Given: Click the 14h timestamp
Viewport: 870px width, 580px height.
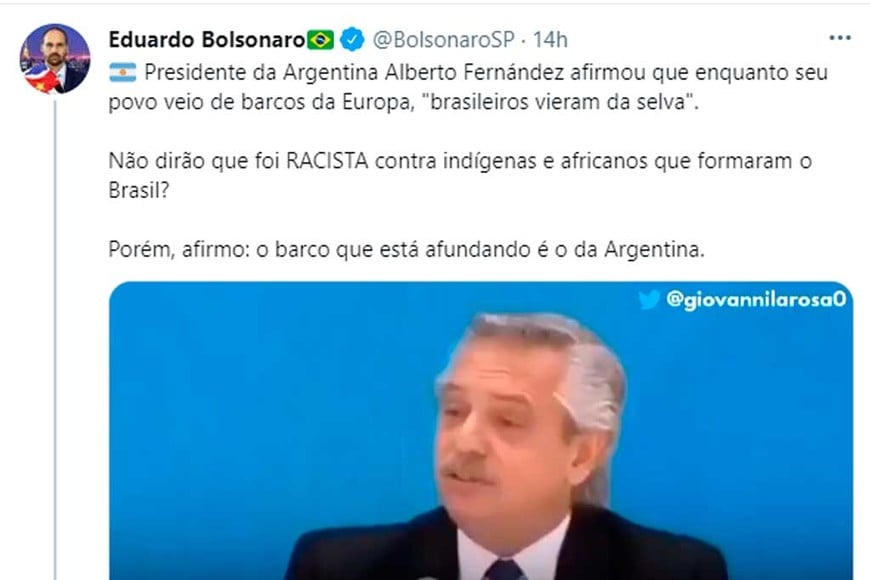Looking at the screenshot, I should click(550, 40).
